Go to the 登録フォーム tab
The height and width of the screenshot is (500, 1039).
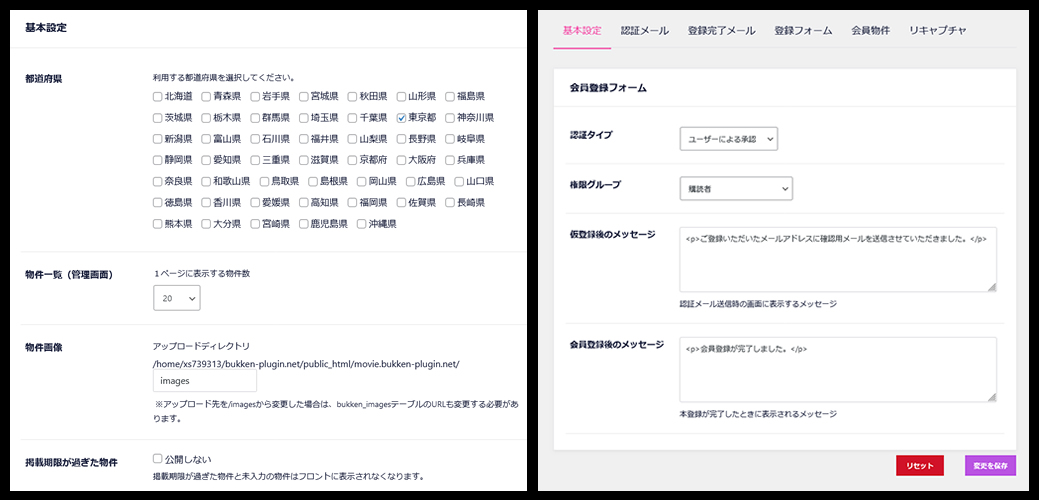(803, 31)
